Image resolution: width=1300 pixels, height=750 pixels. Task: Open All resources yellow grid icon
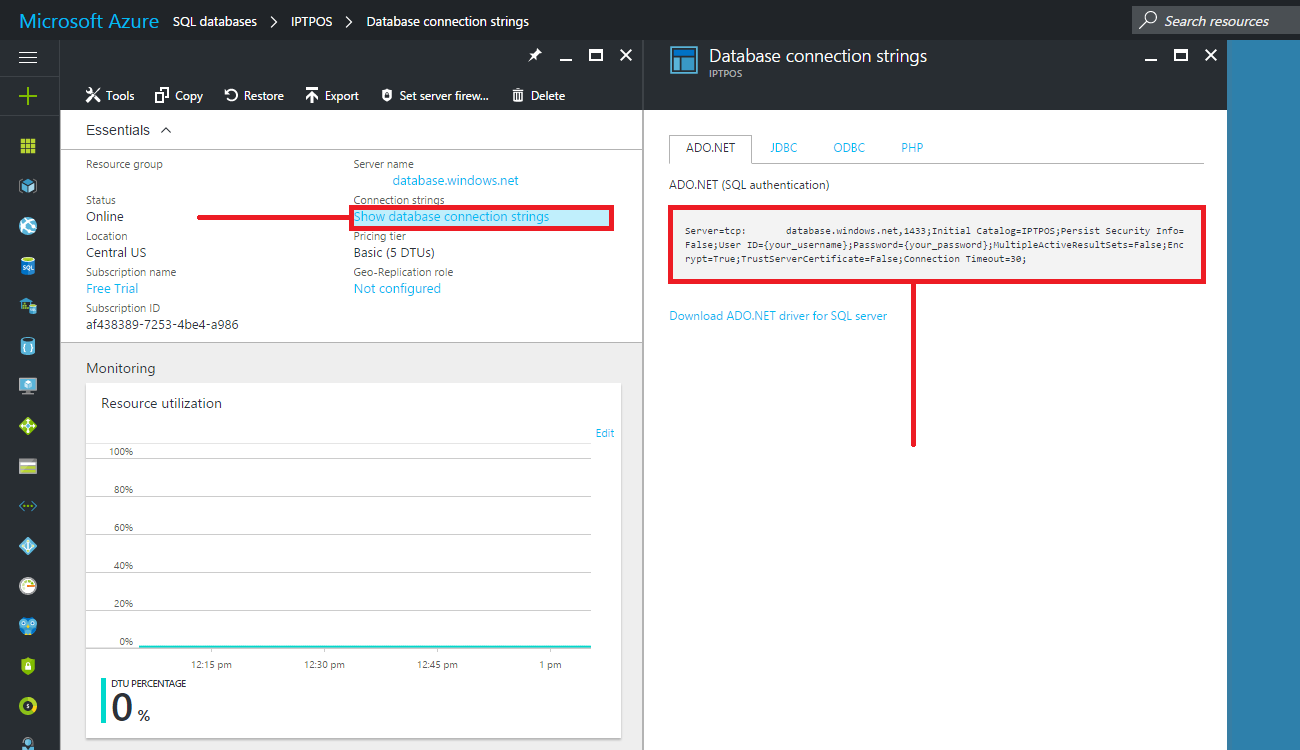(28, 146)
